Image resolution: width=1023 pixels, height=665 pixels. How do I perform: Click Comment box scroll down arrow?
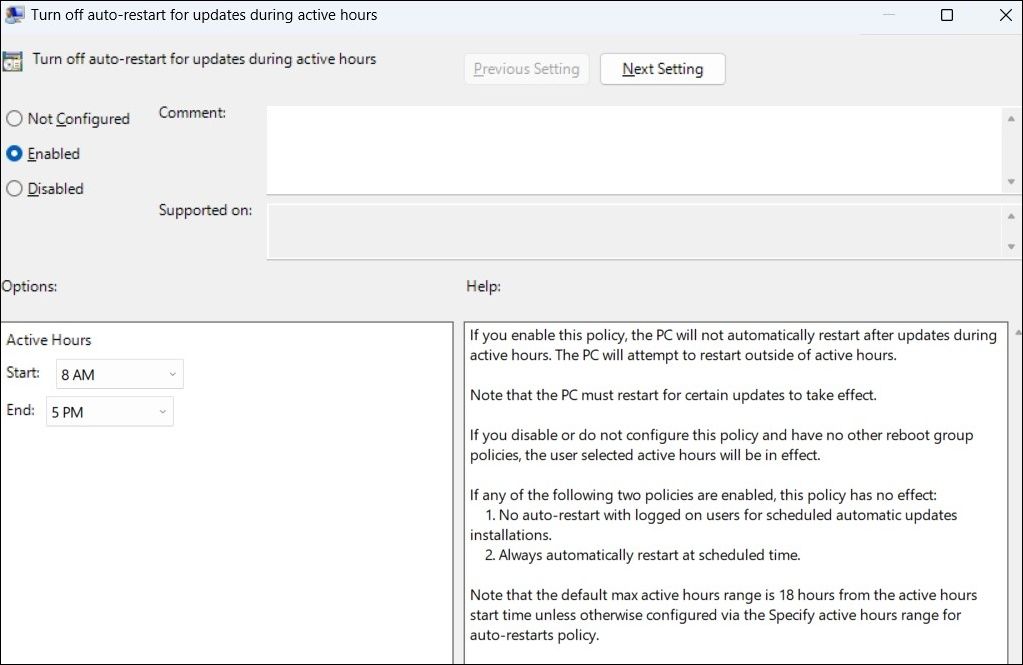pos(1012,182)
